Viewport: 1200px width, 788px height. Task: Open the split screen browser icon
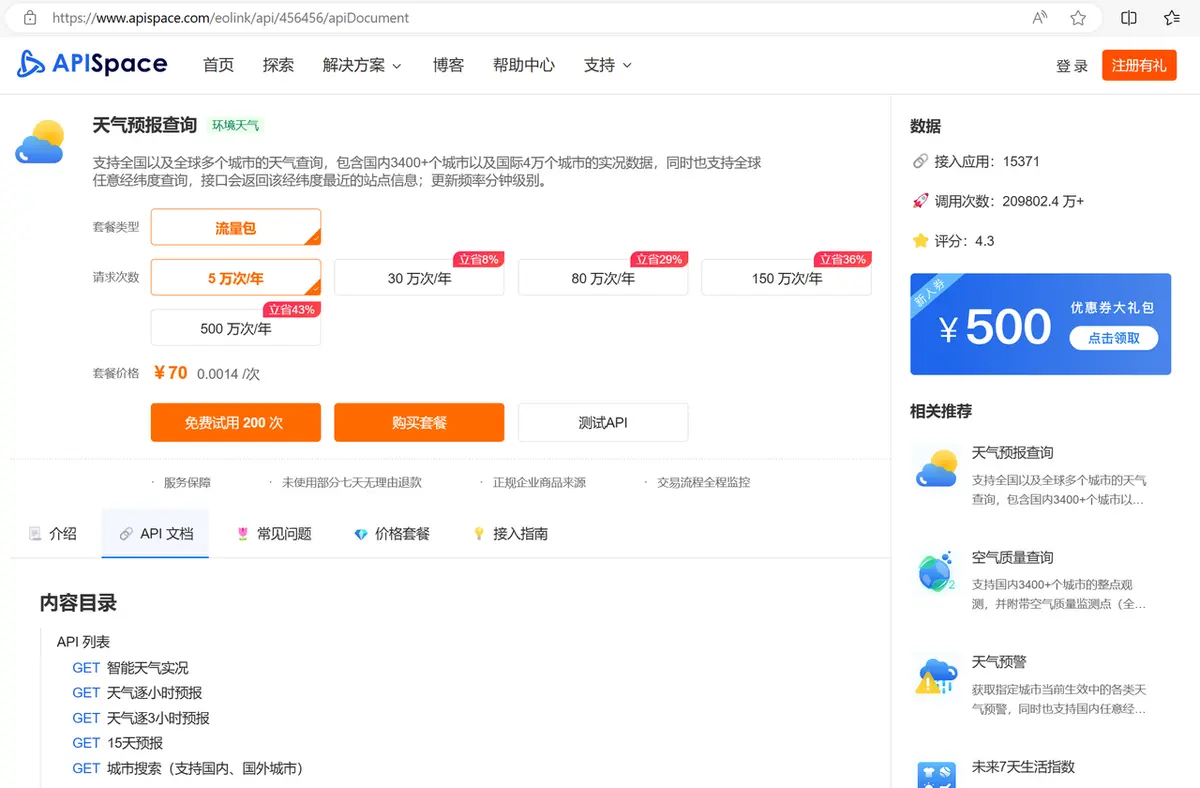[1129, 18]
